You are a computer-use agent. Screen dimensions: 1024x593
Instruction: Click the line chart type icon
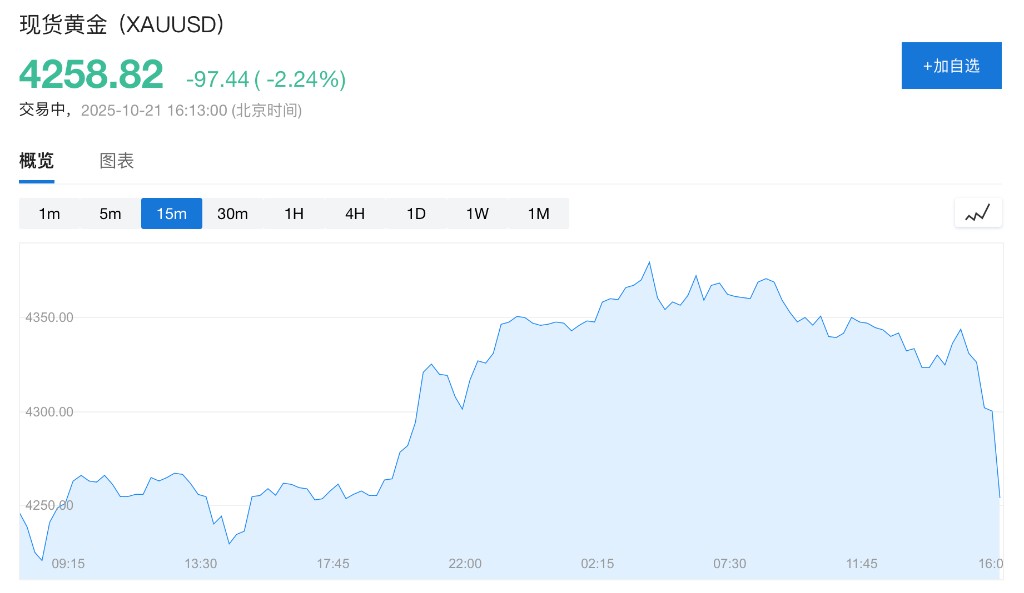coord(978,213)
